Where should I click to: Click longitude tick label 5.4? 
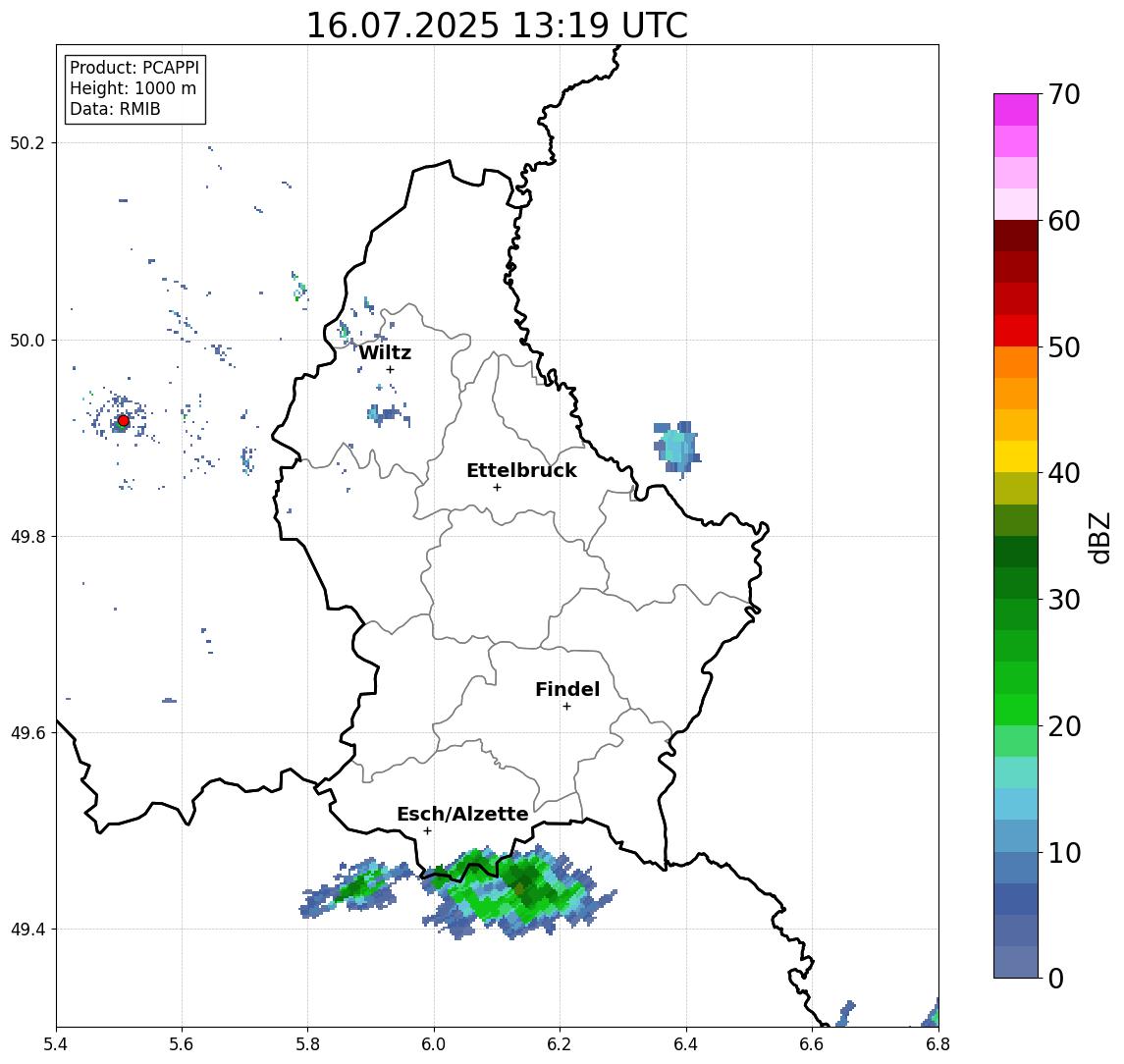pyautogui.click(x=56, y=1044)
